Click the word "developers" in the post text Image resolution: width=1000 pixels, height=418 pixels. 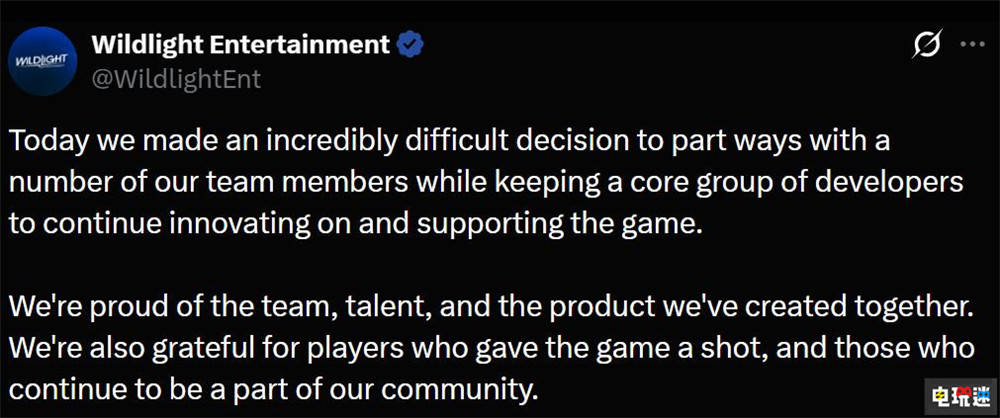click(x=890, y=182)
